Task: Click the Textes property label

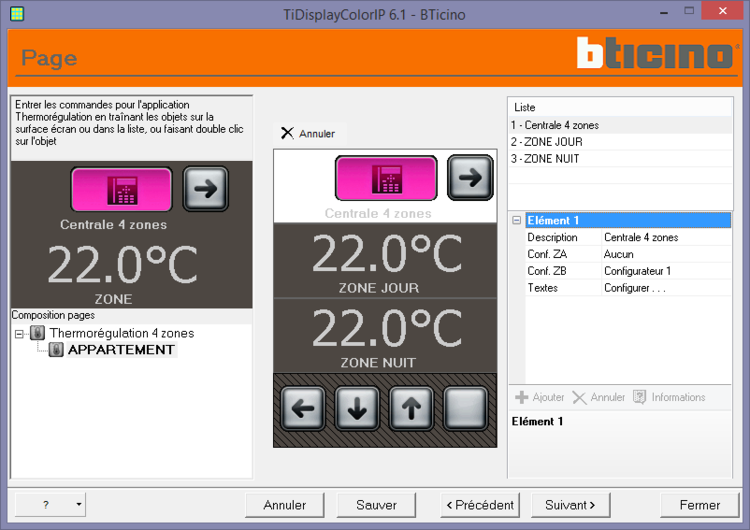Action: (x=542, y=287)
